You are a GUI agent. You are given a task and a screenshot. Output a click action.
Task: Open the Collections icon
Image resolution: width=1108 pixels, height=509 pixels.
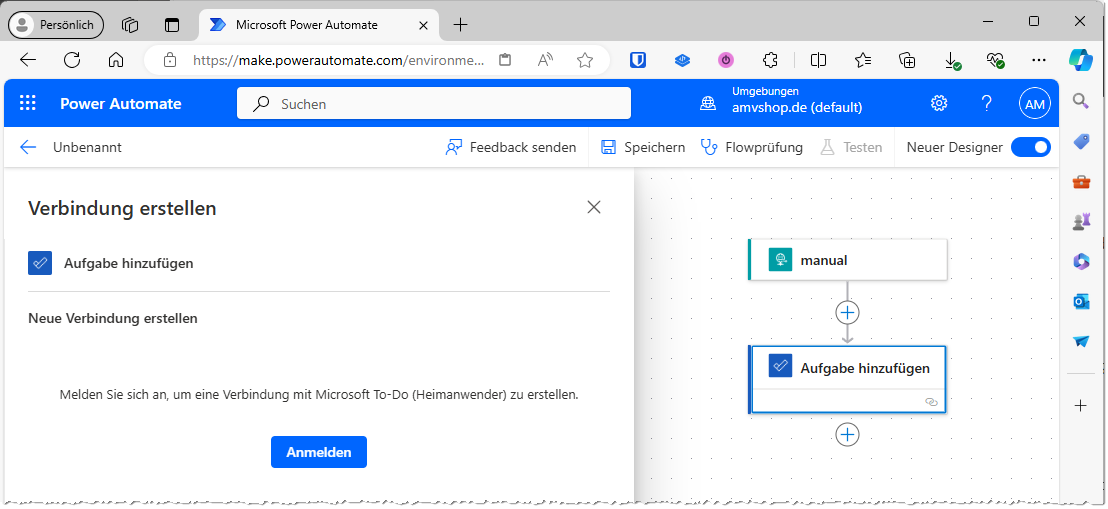click(907, 60)
